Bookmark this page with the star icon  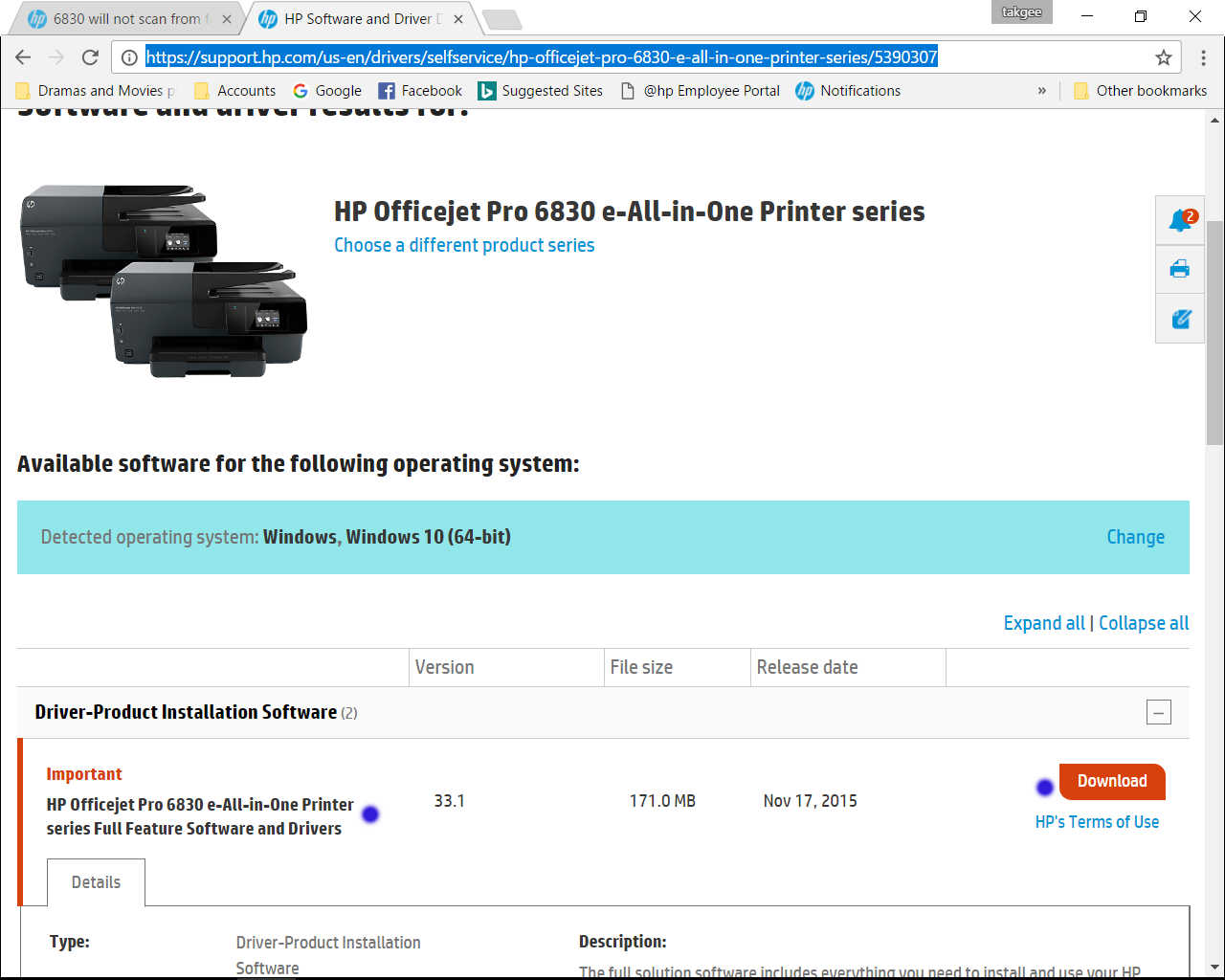tap(1164, 57)
